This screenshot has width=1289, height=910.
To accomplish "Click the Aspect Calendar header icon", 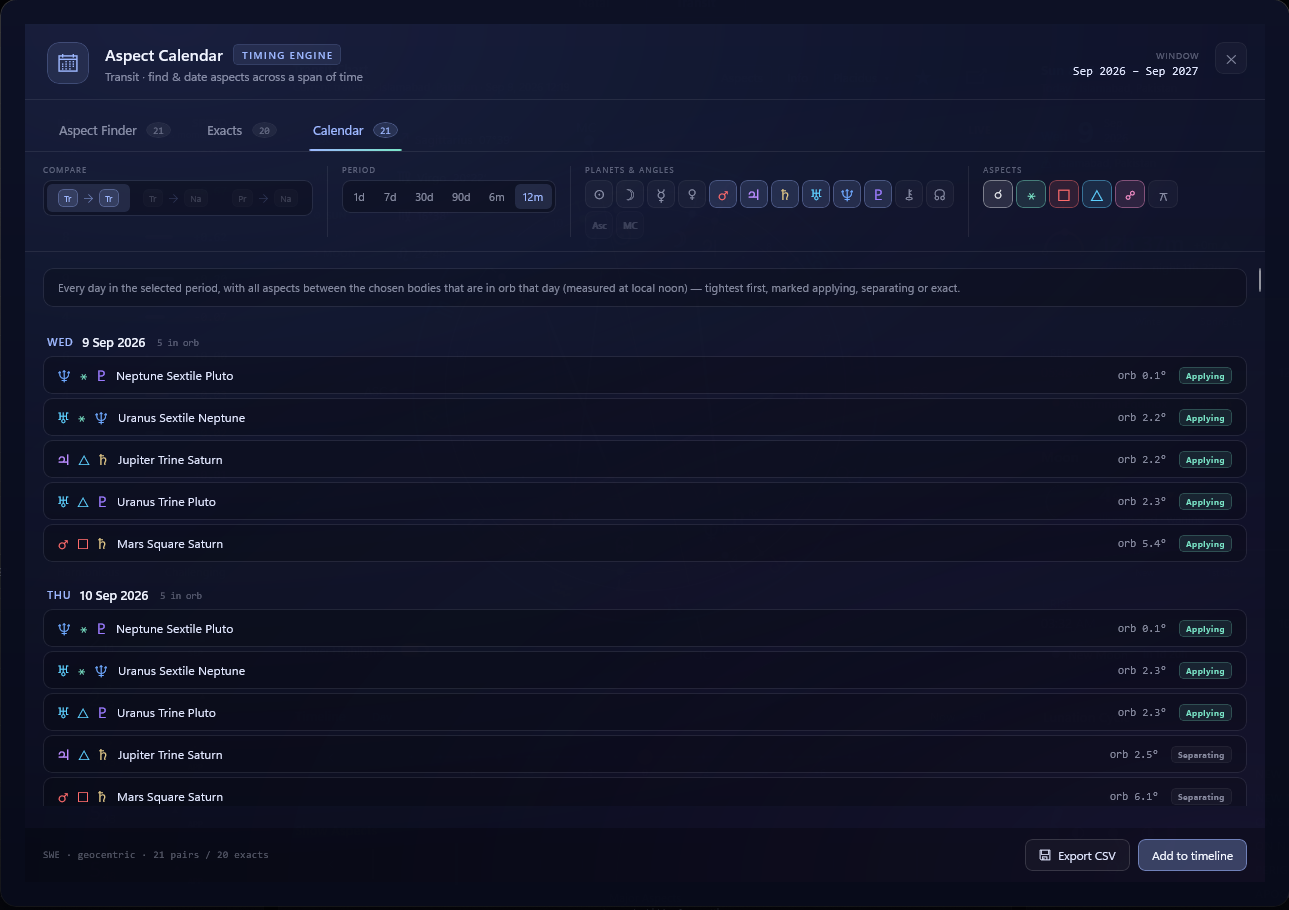I will 68,63.
